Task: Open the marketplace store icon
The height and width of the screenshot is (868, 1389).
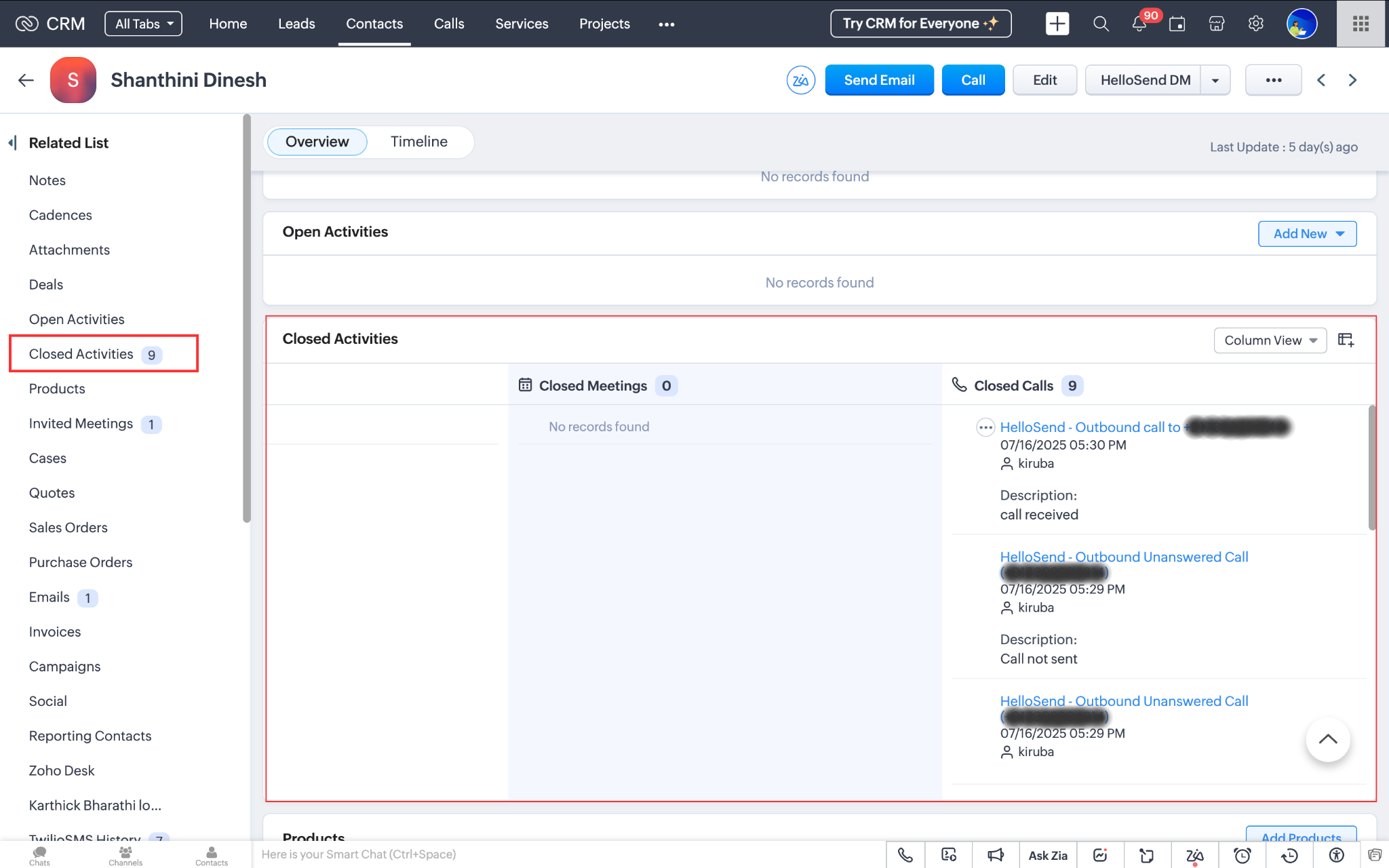Action: point(1217,24)
